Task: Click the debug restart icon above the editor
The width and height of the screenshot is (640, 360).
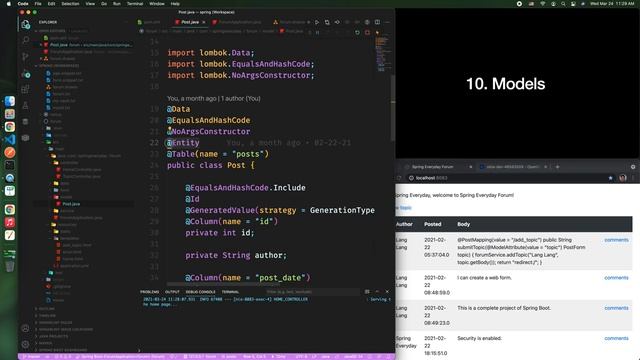Action: click(357, 32)
